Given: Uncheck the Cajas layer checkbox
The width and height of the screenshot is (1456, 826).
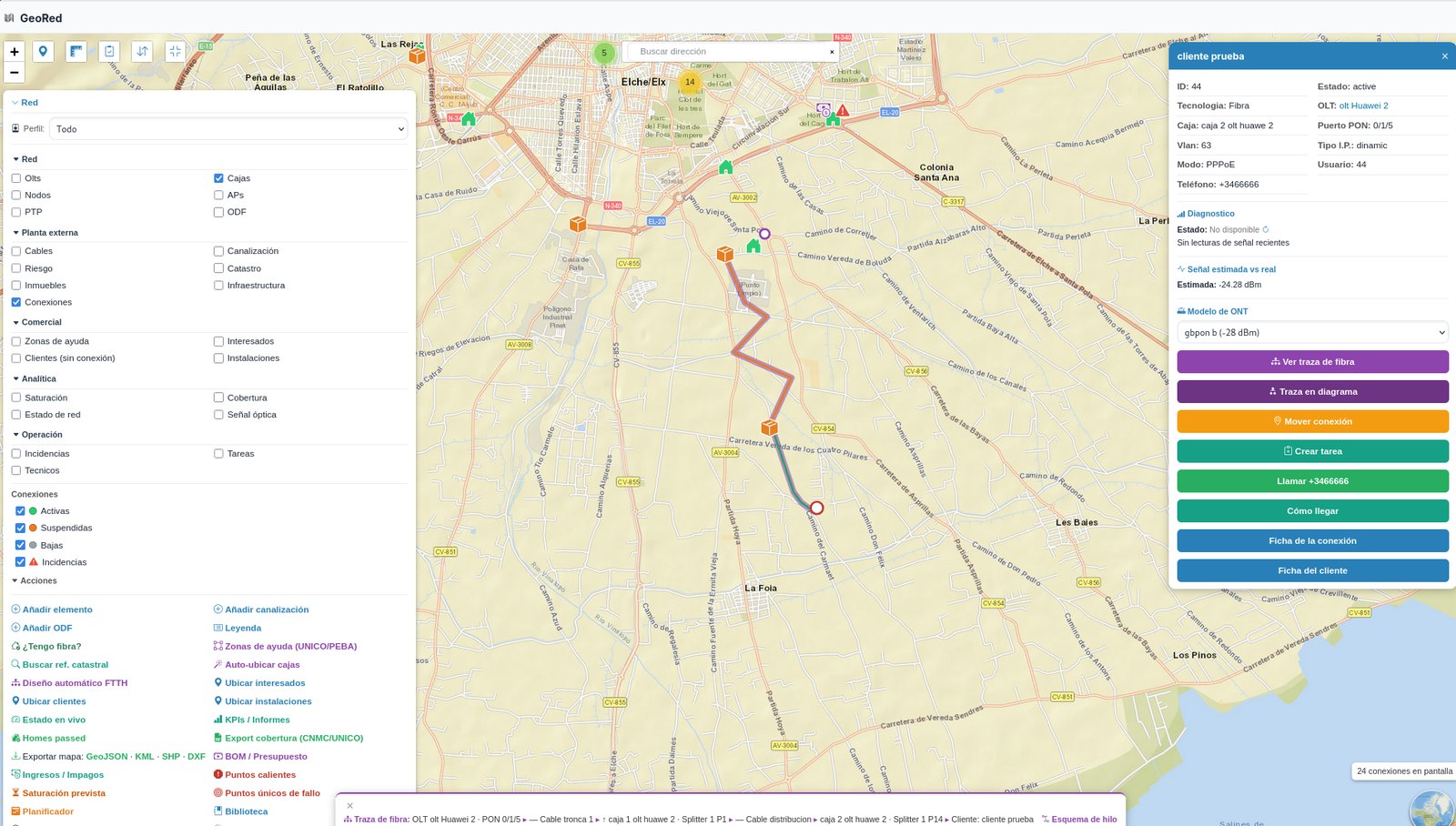Looking at the screenshot, I should point(218,178).
